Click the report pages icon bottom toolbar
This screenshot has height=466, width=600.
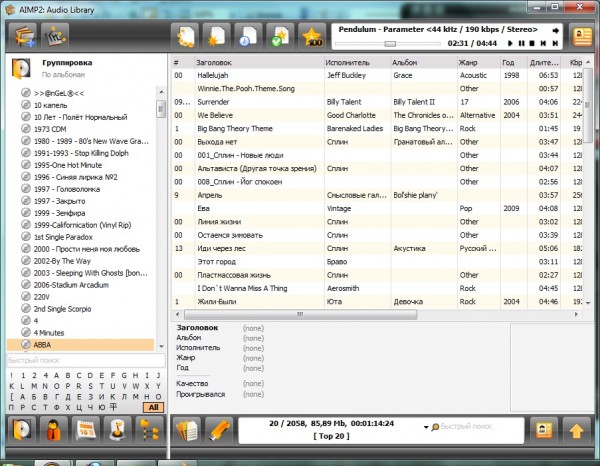pyautogui.click(x=187, y=430)
